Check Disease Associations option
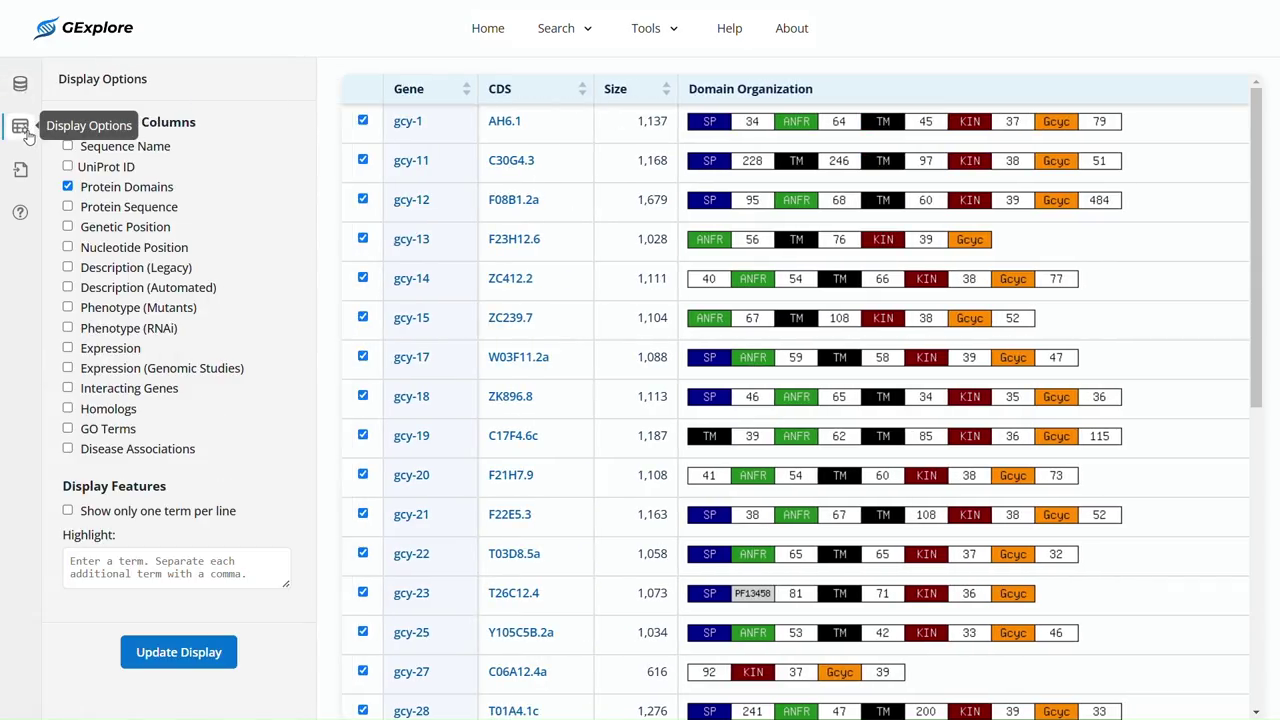1280x720 pixels. coord(68,448)
